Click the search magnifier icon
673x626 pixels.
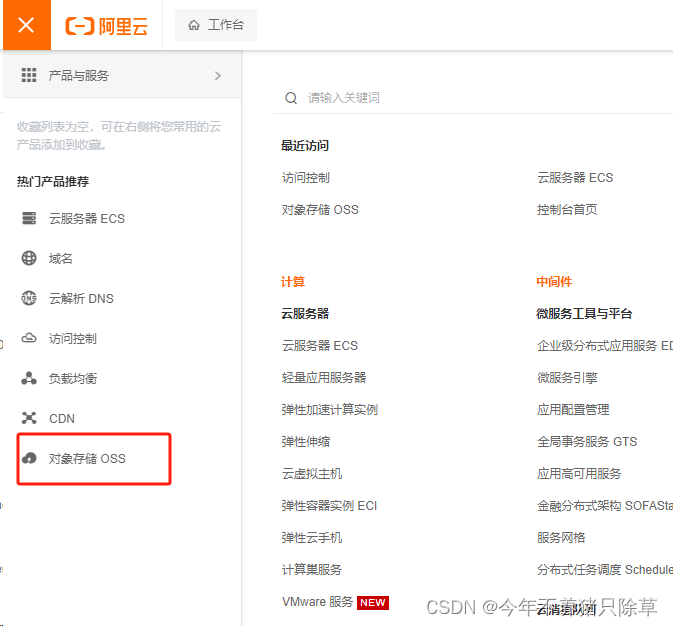click(x=291, y=98)
